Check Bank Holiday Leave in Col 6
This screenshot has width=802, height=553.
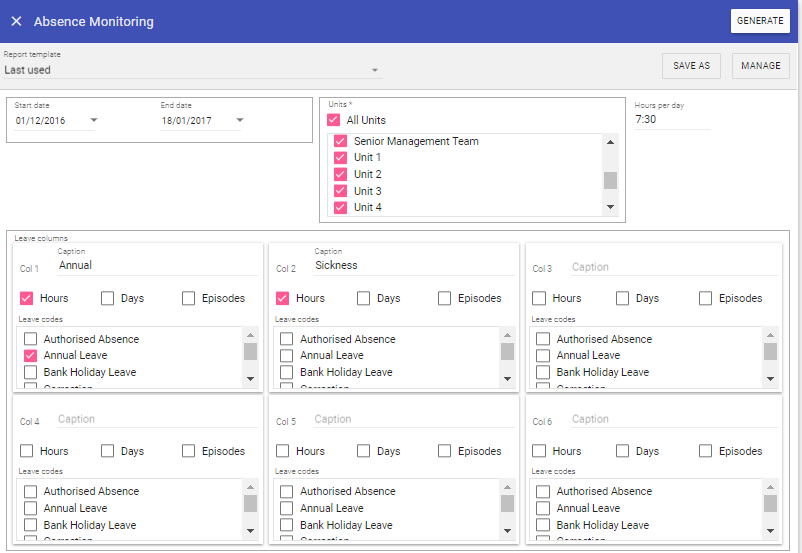[543, 525]
